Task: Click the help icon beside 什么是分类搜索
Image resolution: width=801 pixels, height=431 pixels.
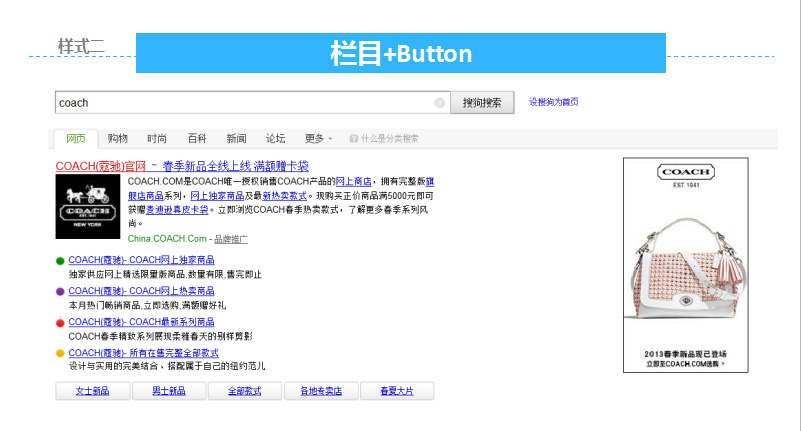Action: pos(354,138)
